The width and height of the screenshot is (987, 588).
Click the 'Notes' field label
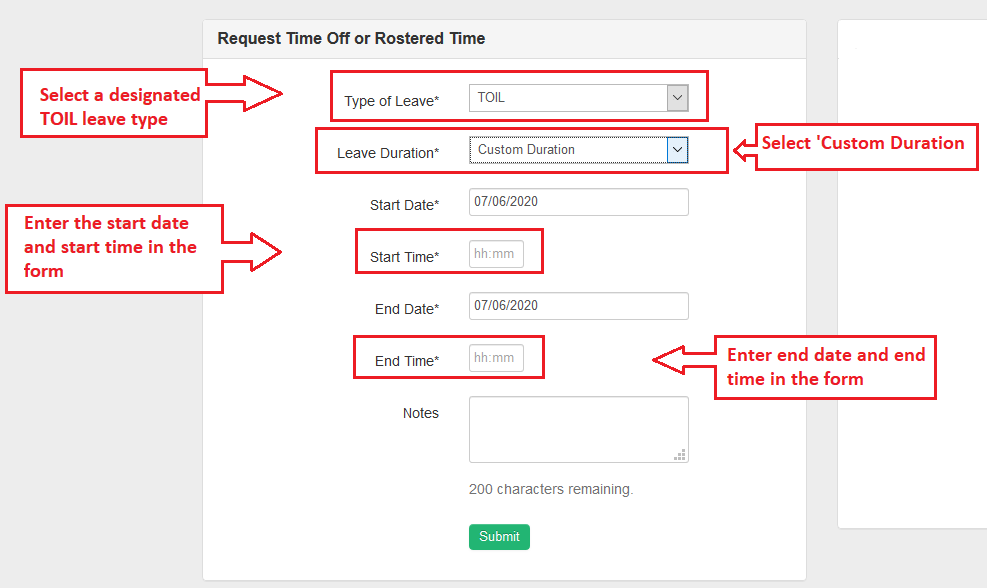(x=420, y=413)
